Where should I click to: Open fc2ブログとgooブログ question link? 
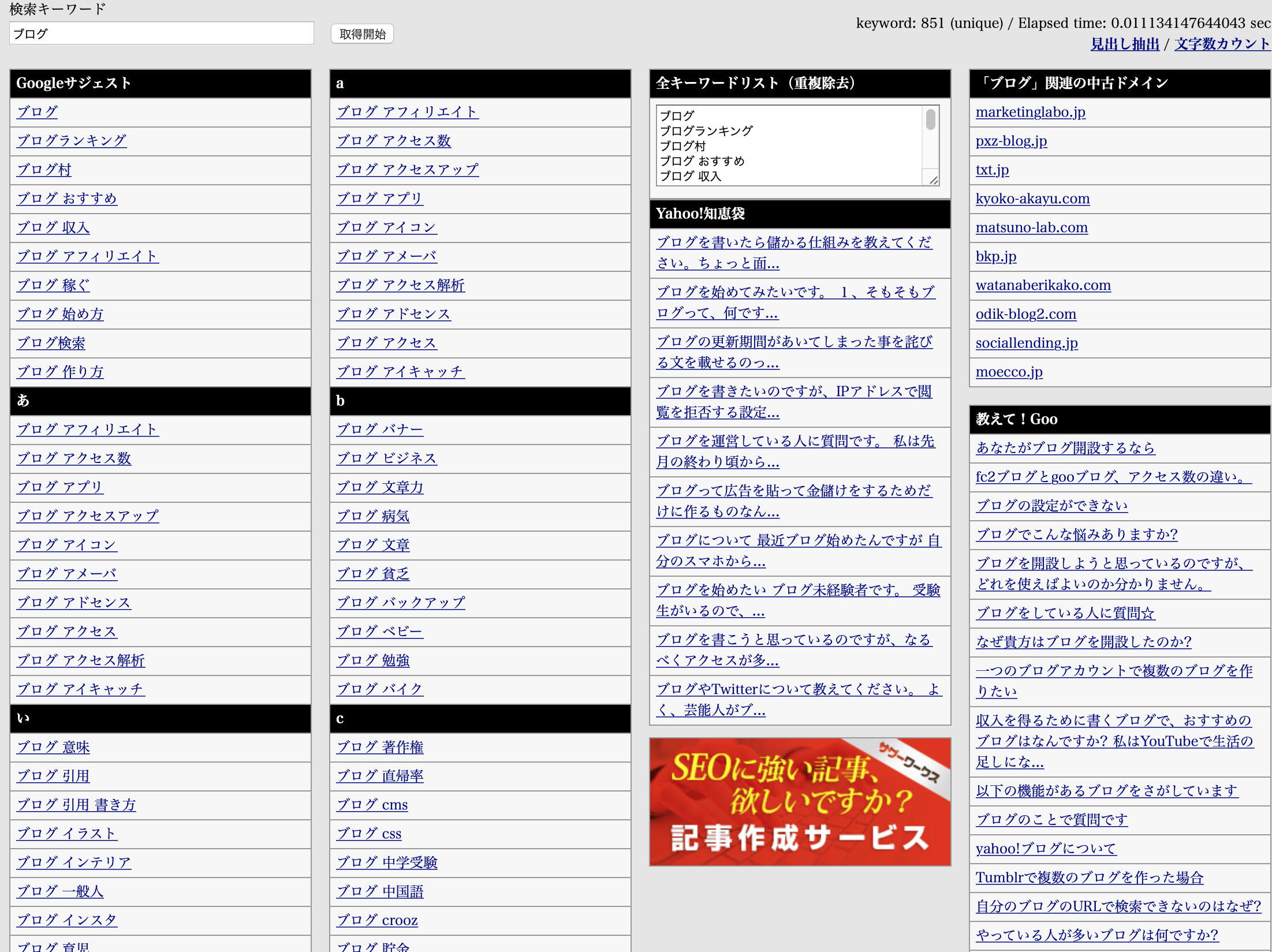1114,477
